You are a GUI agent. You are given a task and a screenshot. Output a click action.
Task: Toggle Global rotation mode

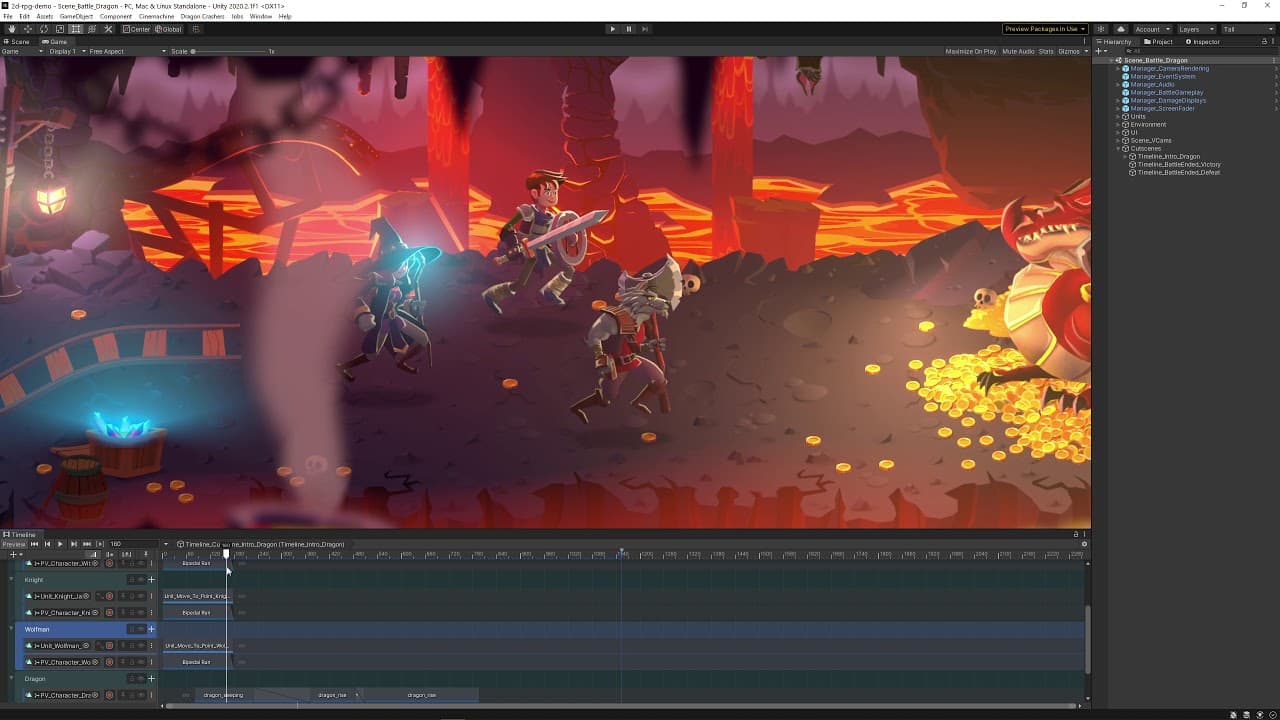pyautogui.click(x=168, y=29)
